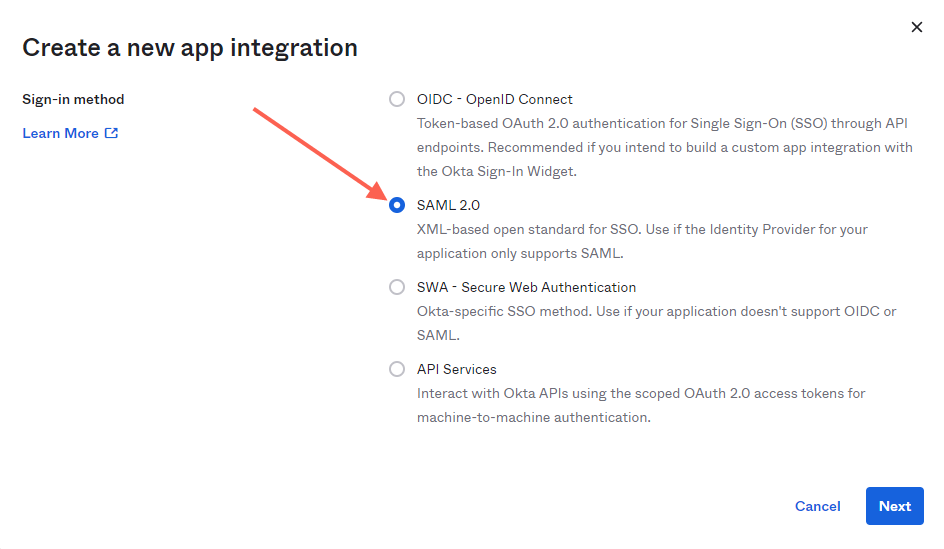The width and height of the screenshot is (944, 549).
Task: Select the OIDC - OpenID Connect radio button
Action: (397, 99)
